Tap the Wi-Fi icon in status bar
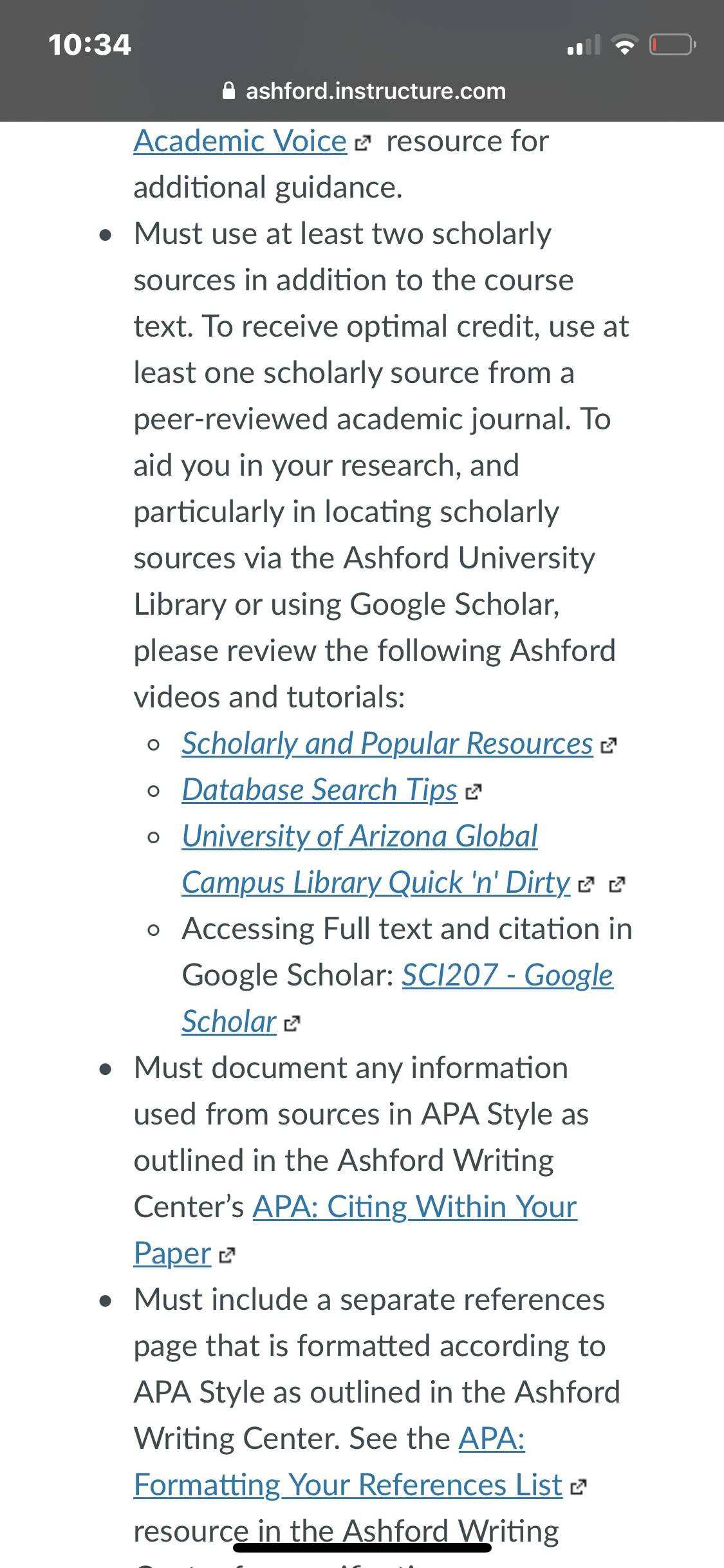724x1568 pixels. point(624,44)
